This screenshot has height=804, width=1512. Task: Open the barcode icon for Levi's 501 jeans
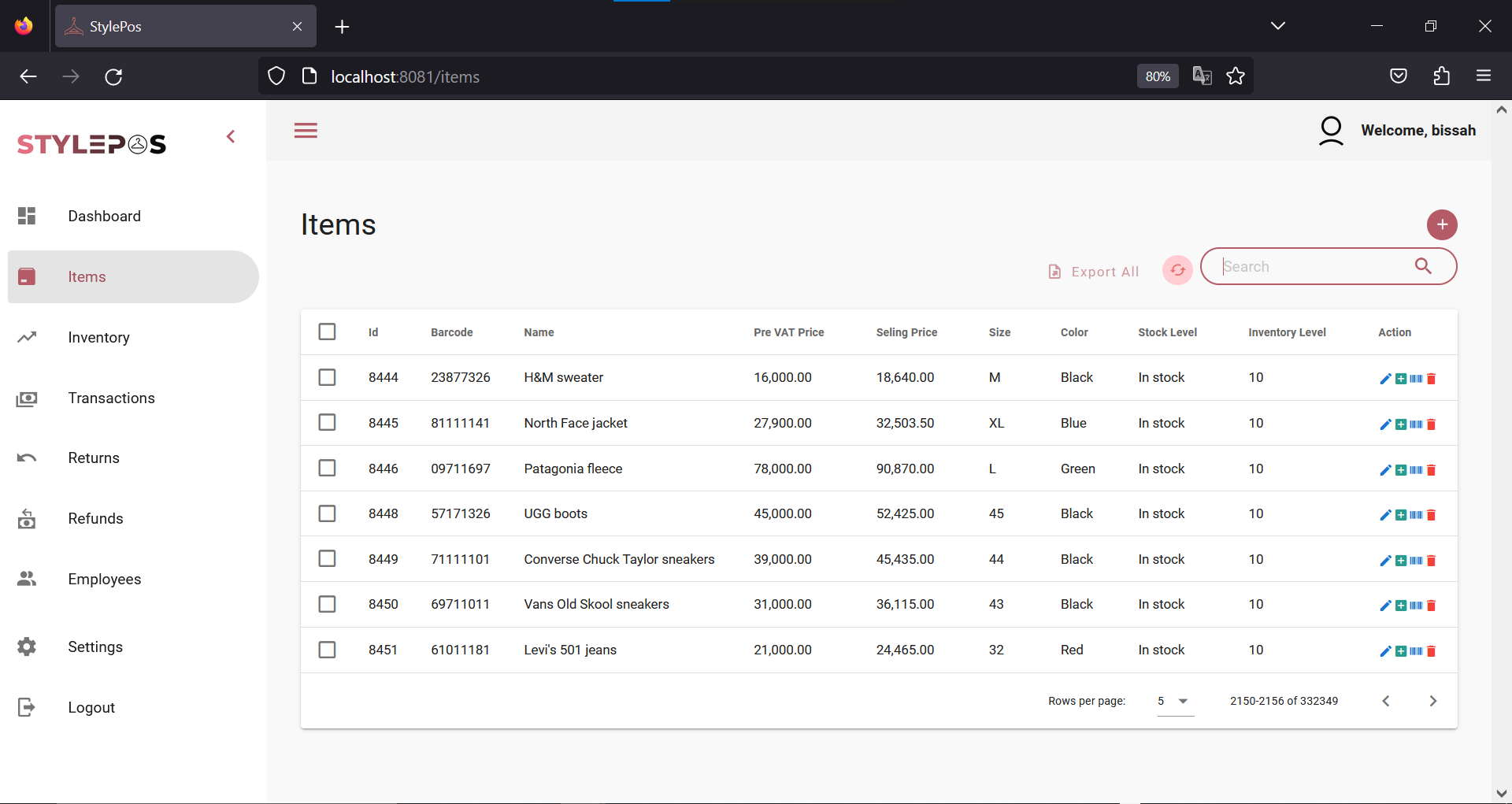tap(1416, 651)
